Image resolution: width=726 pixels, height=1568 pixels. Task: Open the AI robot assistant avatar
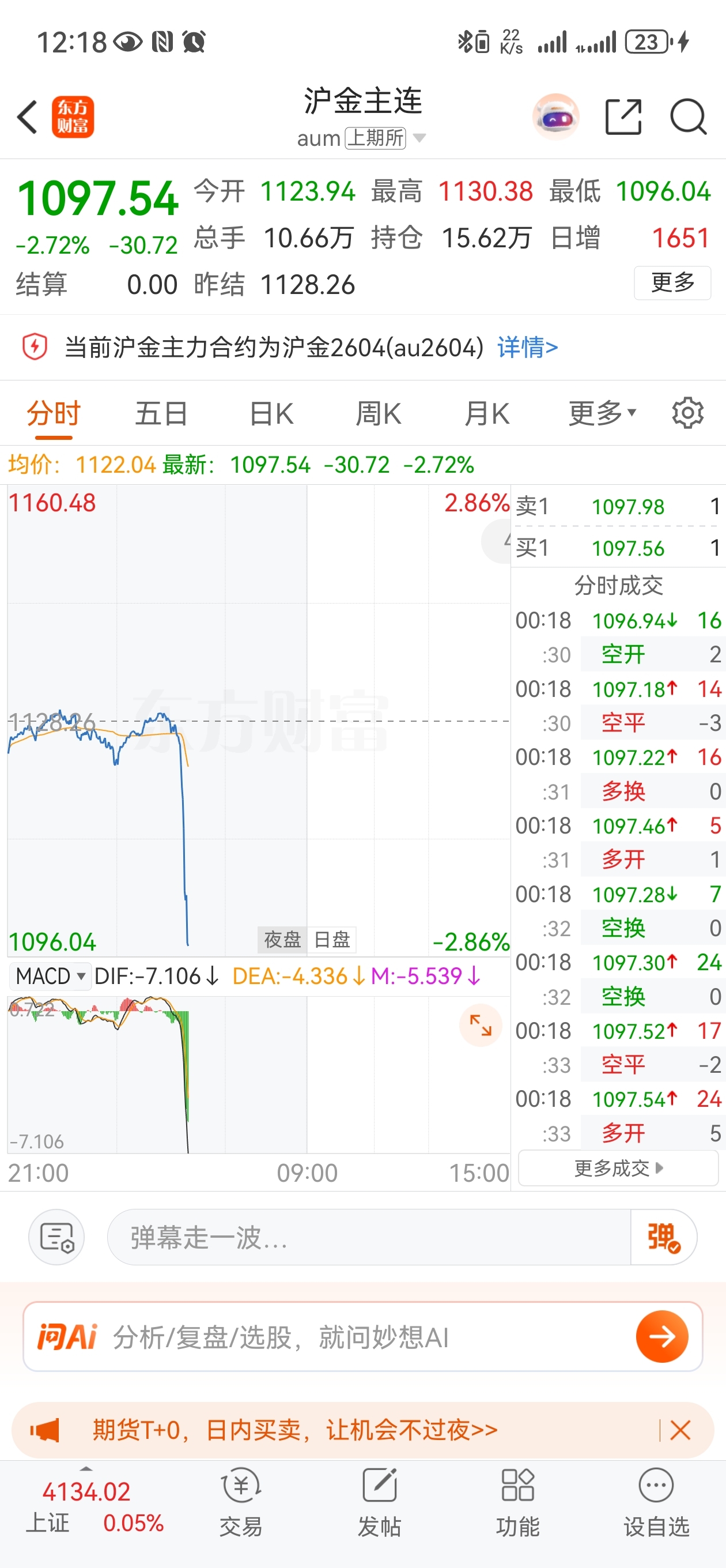(x=555, y=117)
